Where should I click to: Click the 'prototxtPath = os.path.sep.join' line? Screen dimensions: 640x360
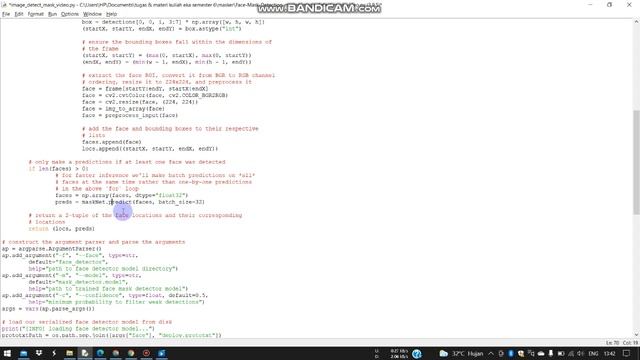pyautogui.click(x=111, y=335)
